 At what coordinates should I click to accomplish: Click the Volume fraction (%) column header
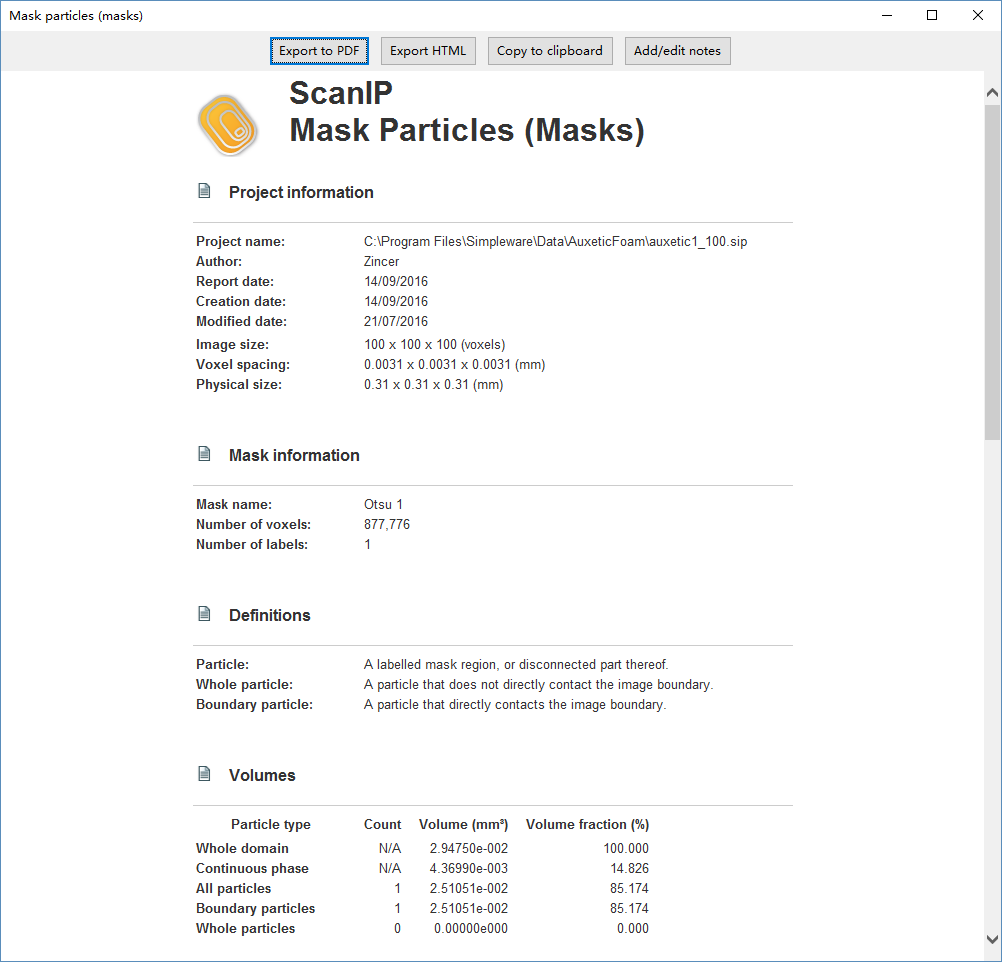[x=587, y=825]
